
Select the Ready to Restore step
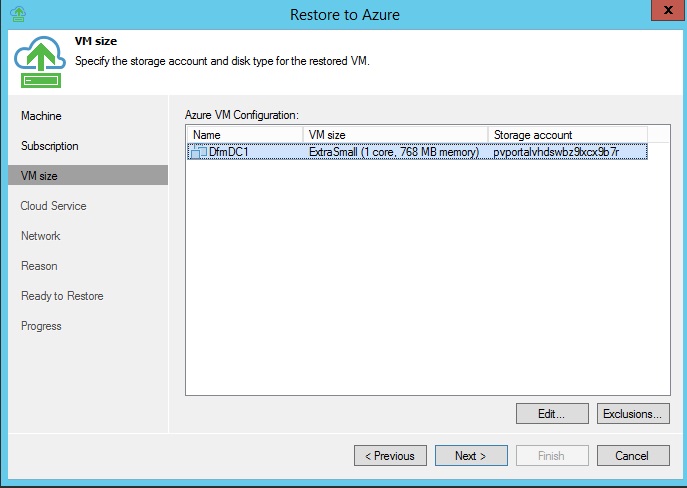click(62, 296)
